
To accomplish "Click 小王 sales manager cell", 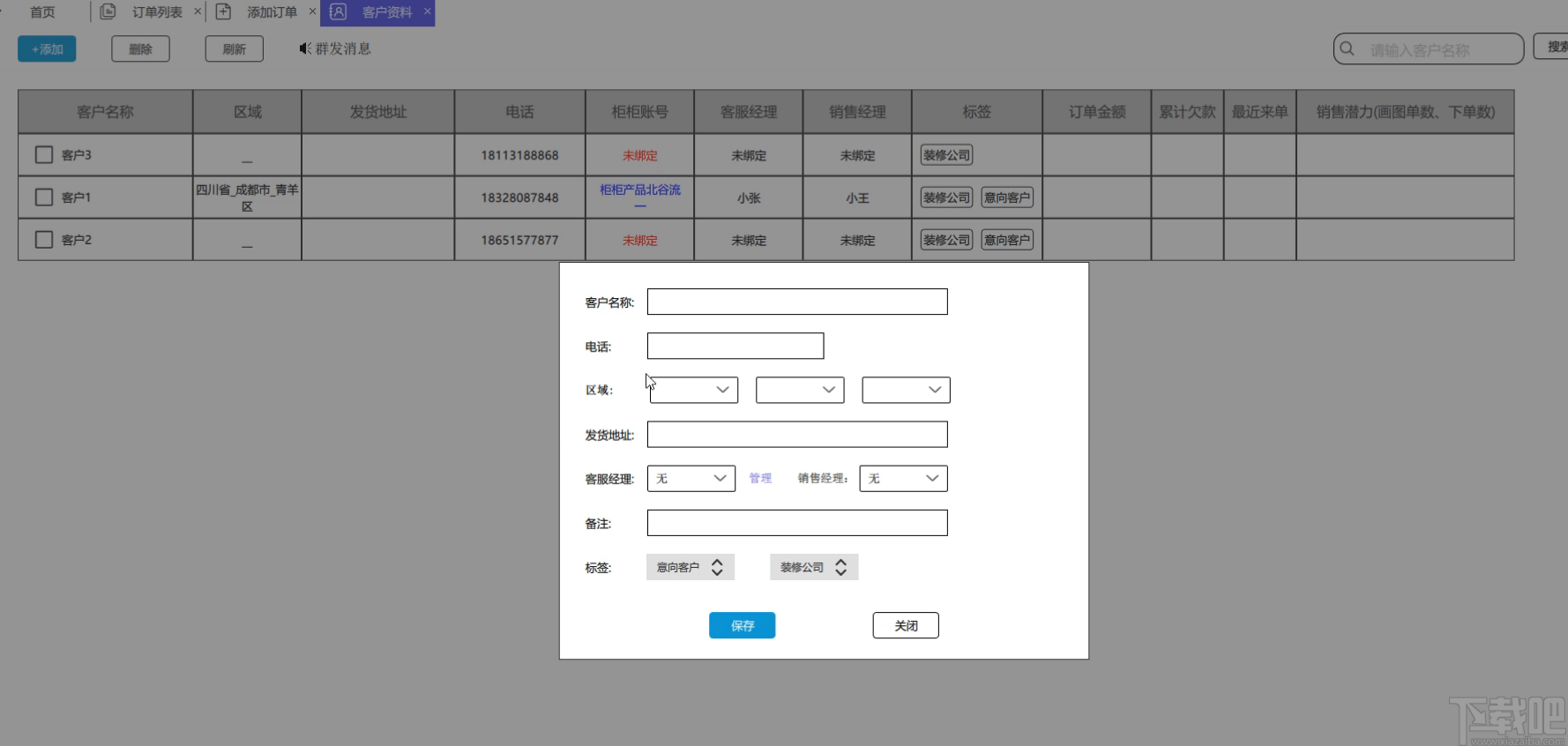I will click(857, 198).
